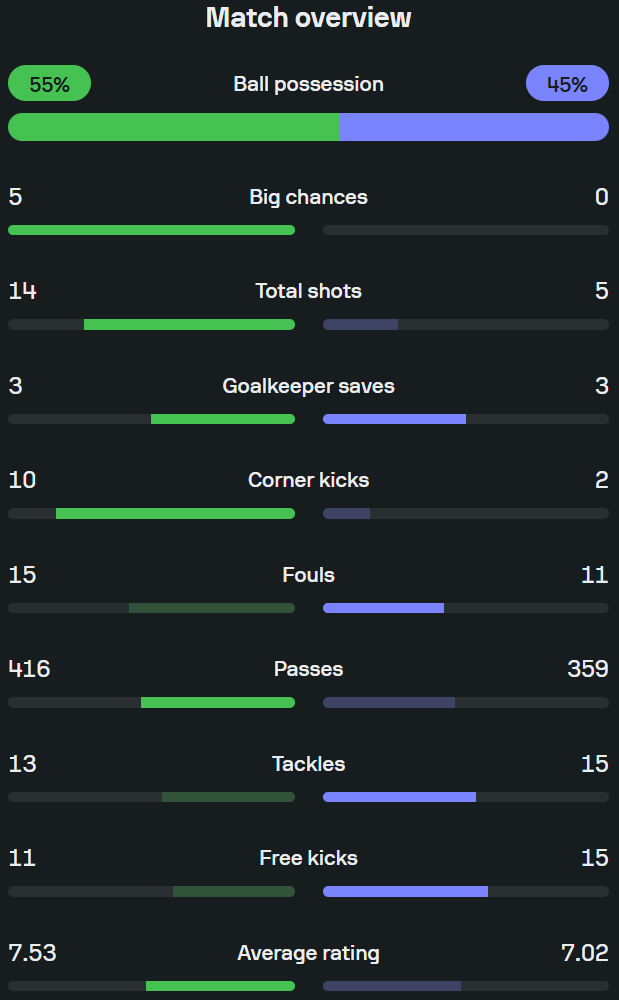Click the purple segment of the possession bar

[474, 127]
